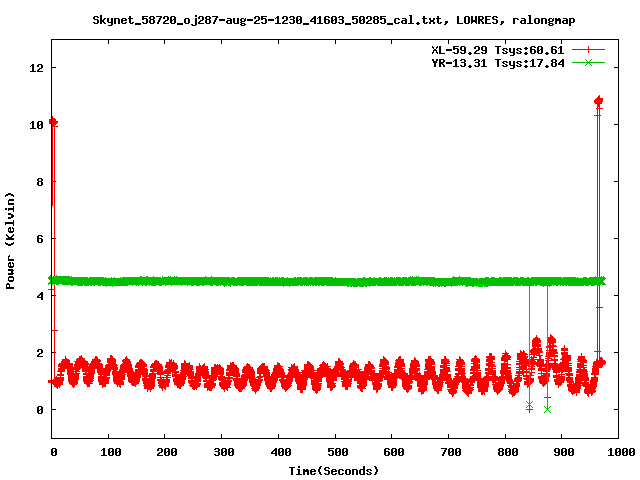Click the 'Power (Kelvin)' y-axis label
This screenshot has width=640, height=480.
coord(10,241)
